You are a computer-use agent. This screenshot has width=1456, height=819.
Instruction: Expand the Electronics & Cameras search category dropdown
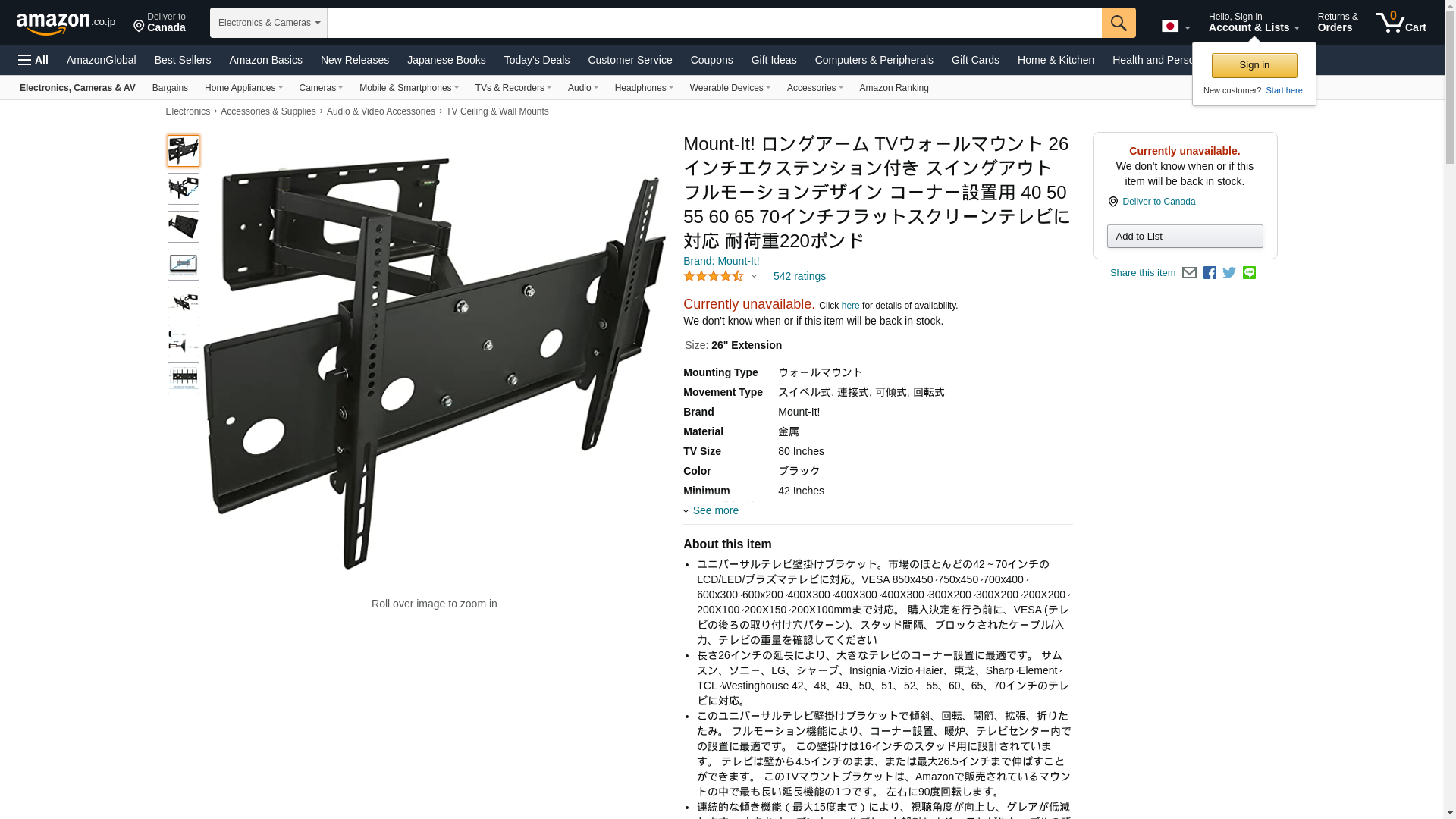coord(268,23)
